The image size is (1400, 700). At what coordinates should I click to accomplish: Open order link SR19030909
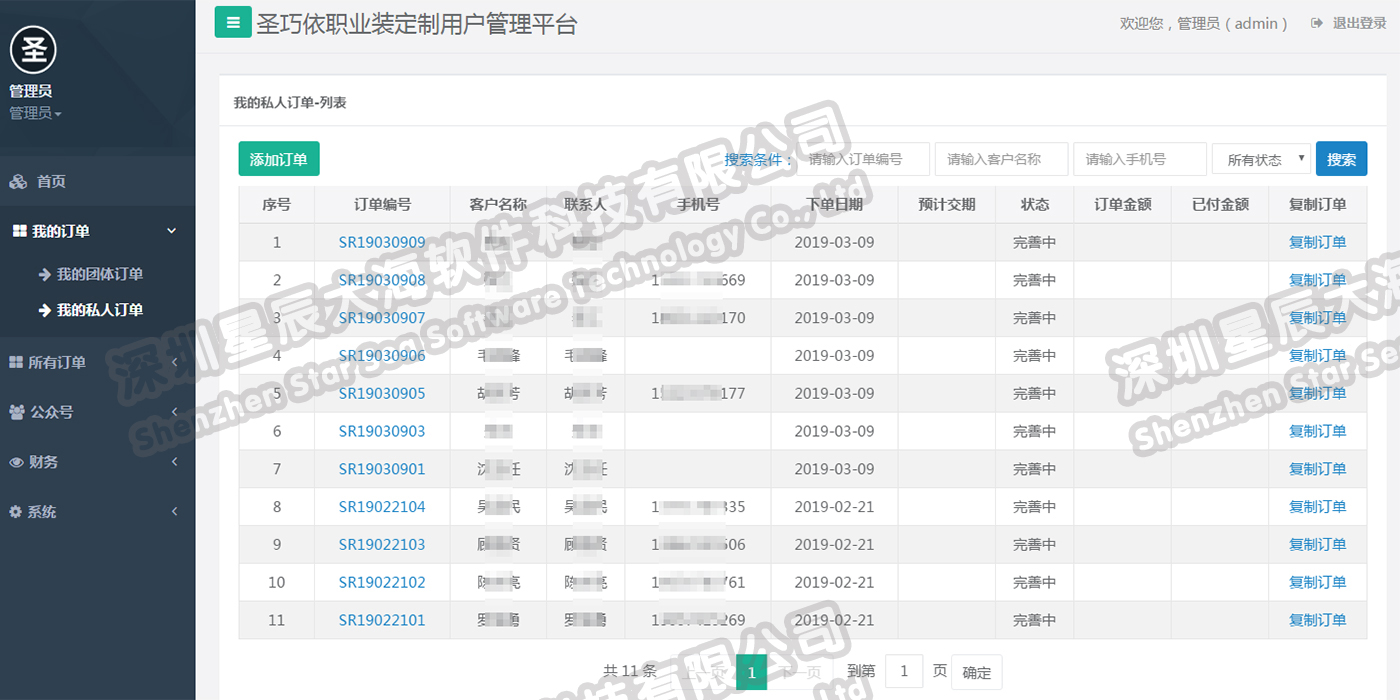[x=382, y=242]
